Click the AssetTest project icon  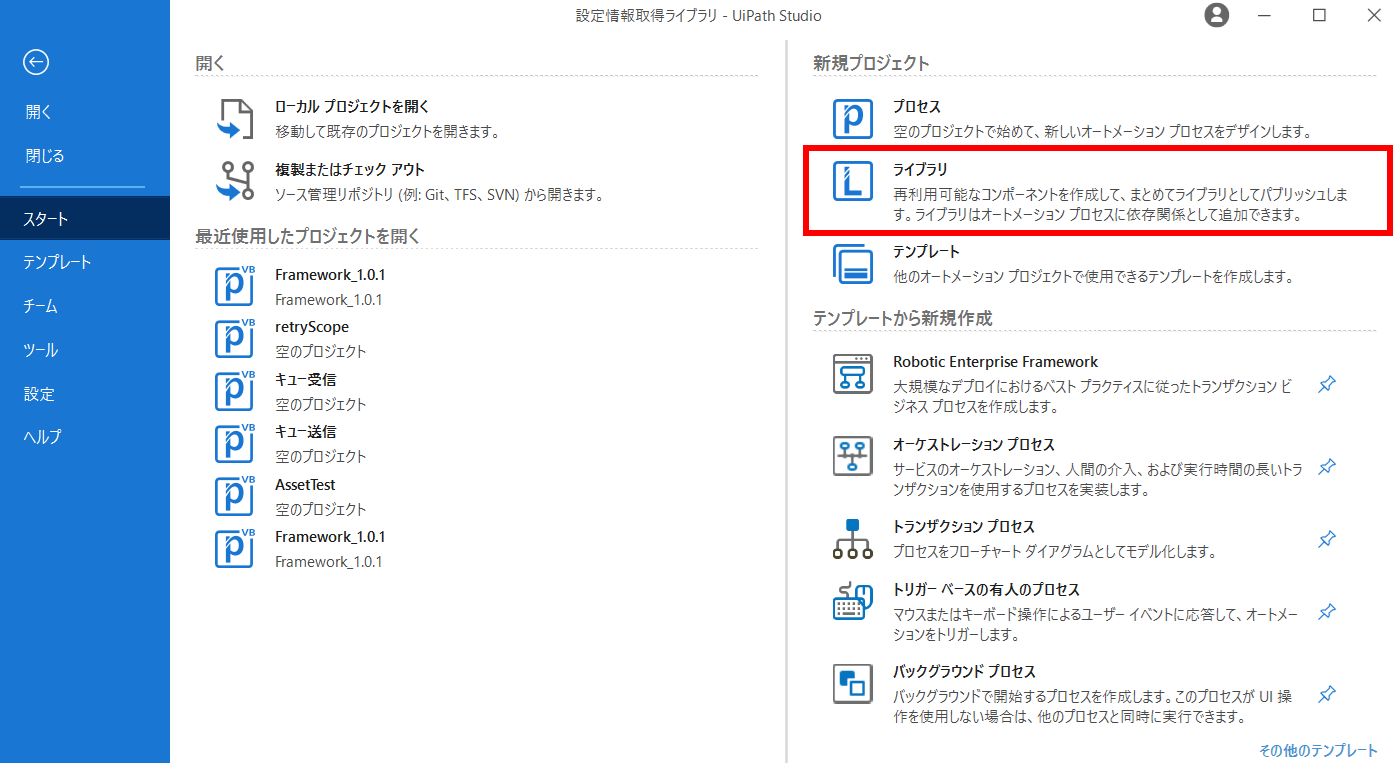click(236, 495)
